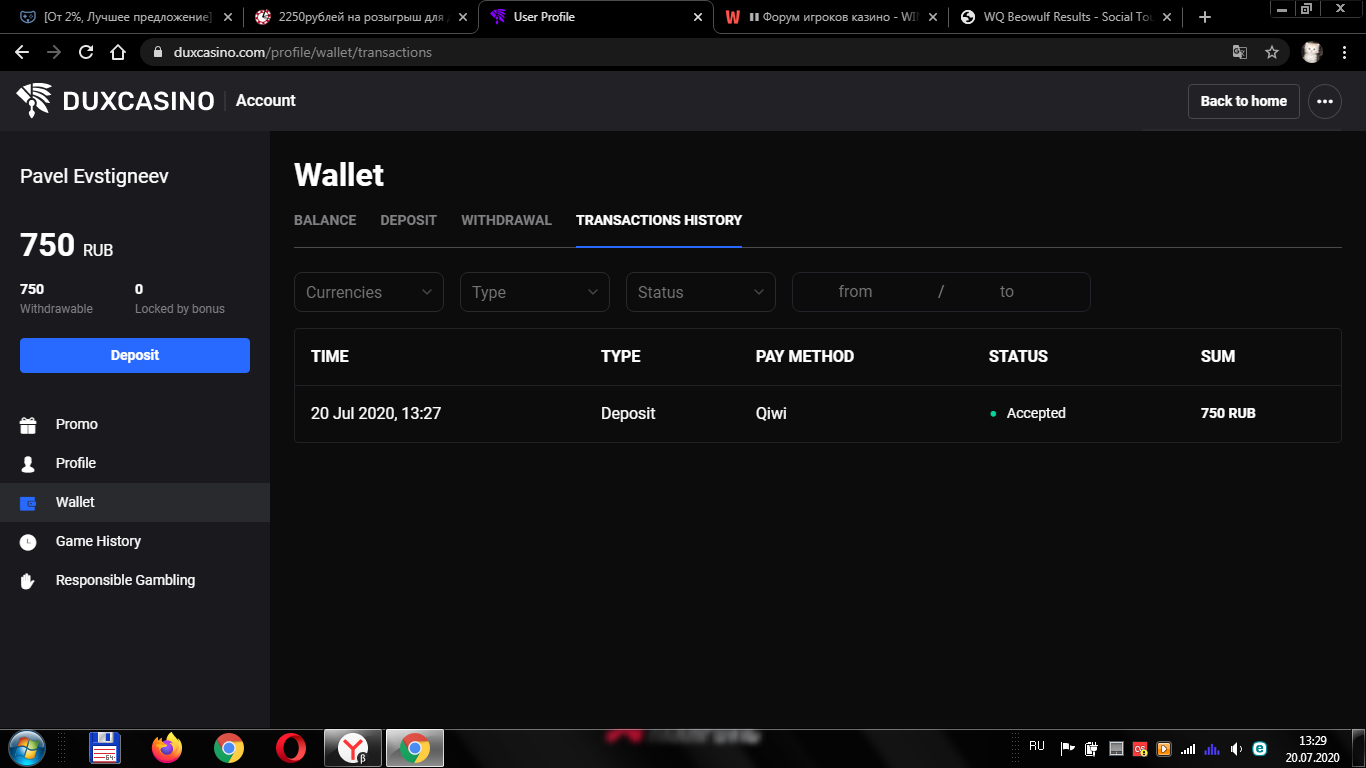The width and height of the screenshot is (1366, 768).
Task: Switch to the Withdrawal tab
Action: (506, 220)
